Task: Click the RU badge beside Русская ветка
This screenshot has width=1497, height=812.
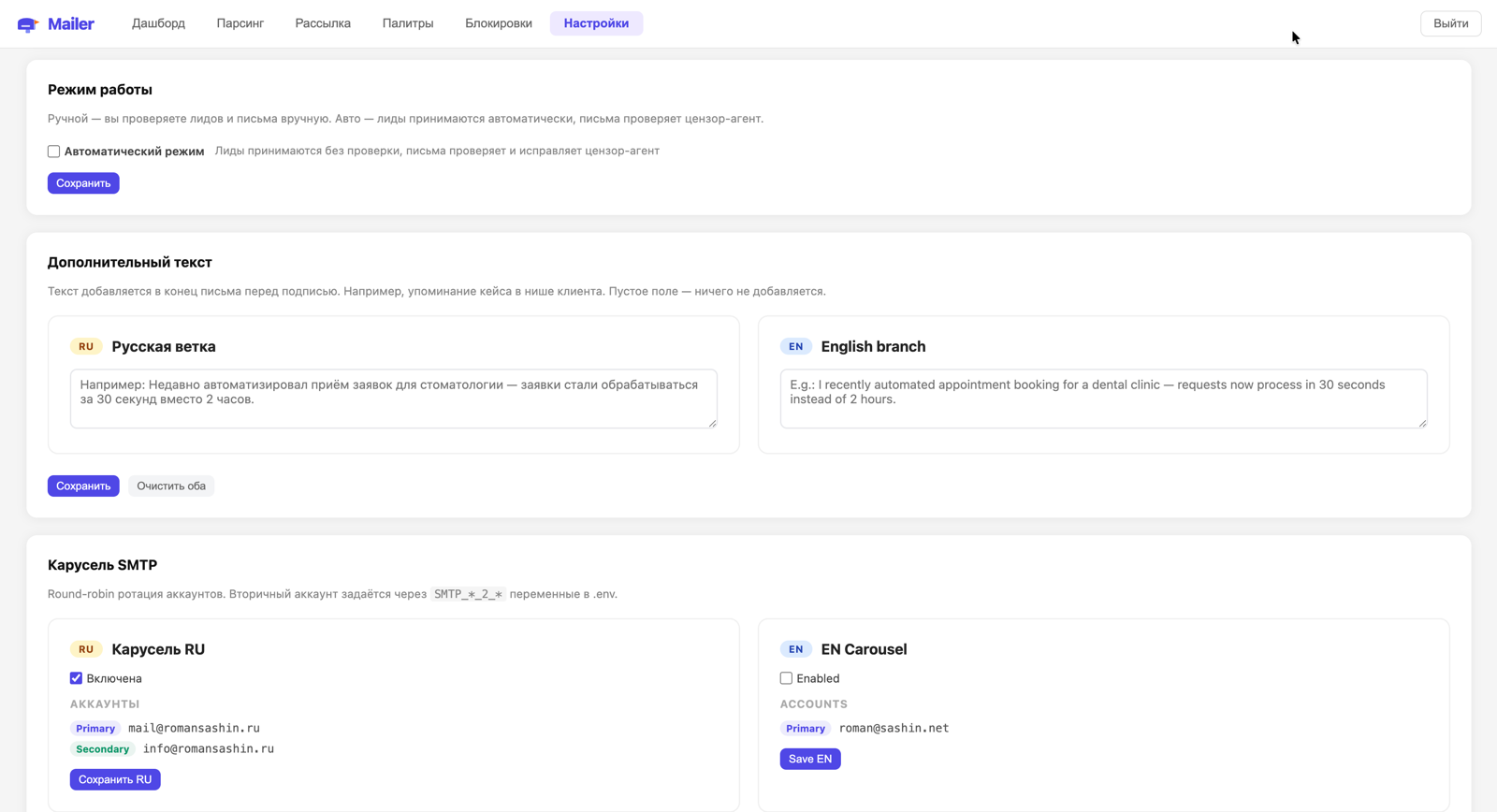Action: (x=86, y=346)
